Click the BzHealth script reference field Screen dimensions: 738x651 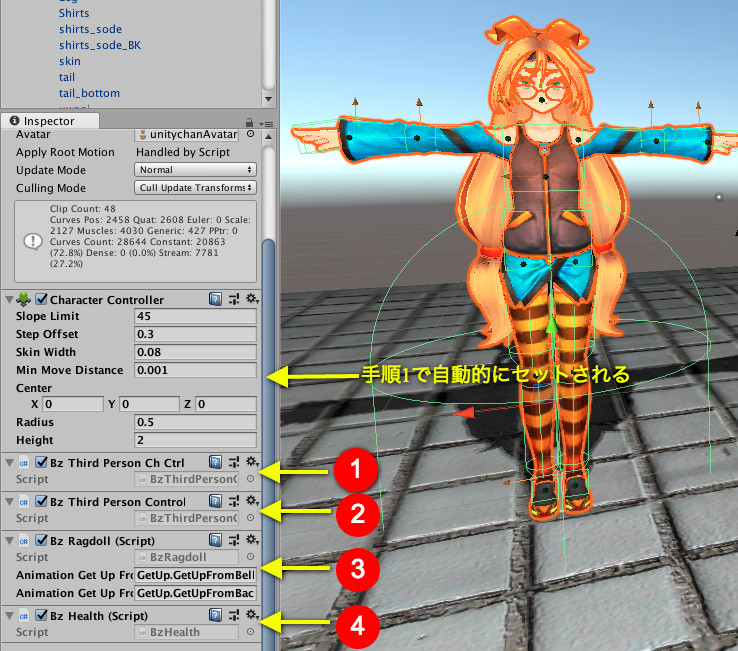coord(186,632)
